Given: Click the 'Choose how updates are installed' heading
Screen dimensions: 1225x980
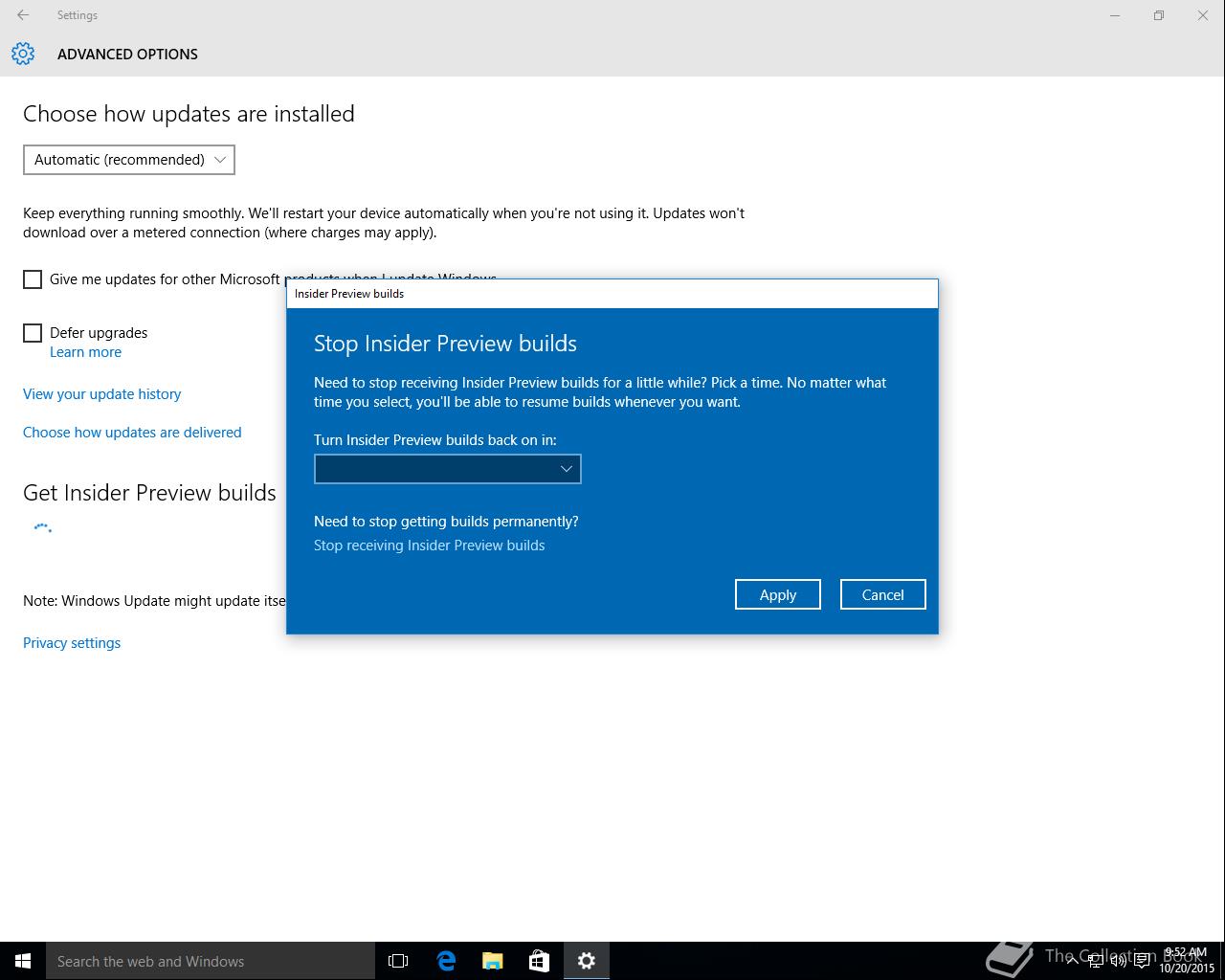Looking at the screenshot, I should click(189, 114).
